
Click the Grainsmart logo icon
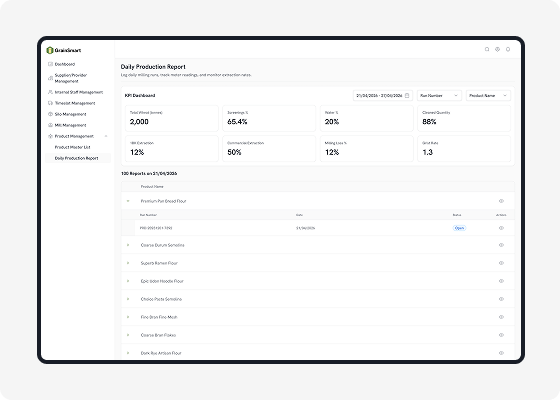click(x=50, y=50)
